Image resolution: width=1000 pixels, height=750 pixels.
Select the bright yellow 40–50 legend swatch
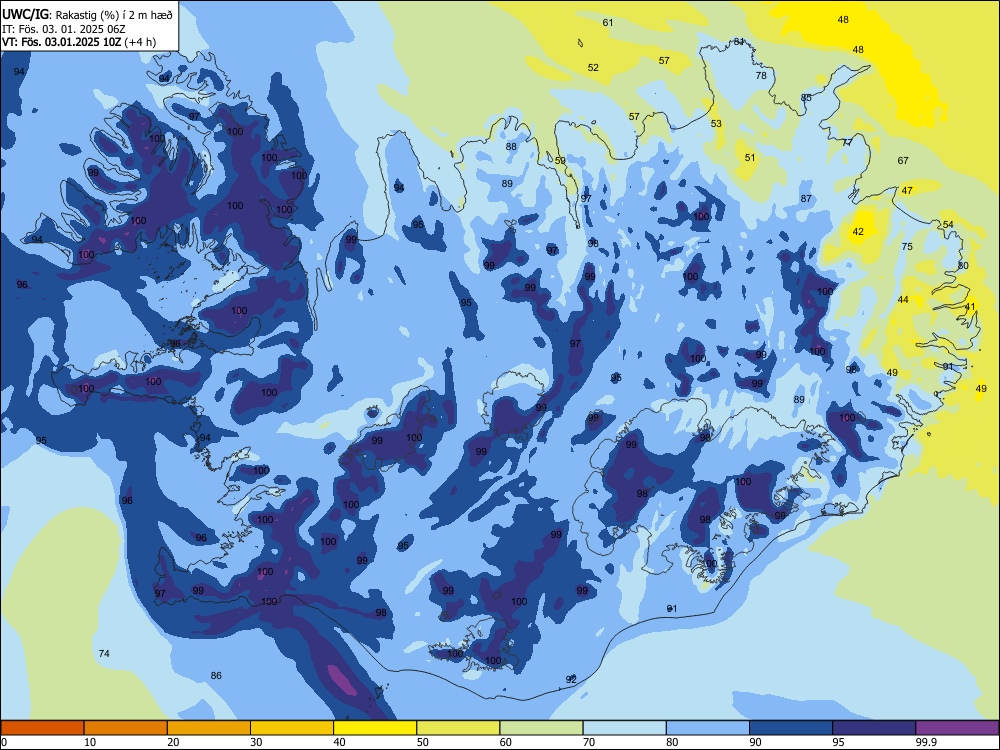point(375,728)
